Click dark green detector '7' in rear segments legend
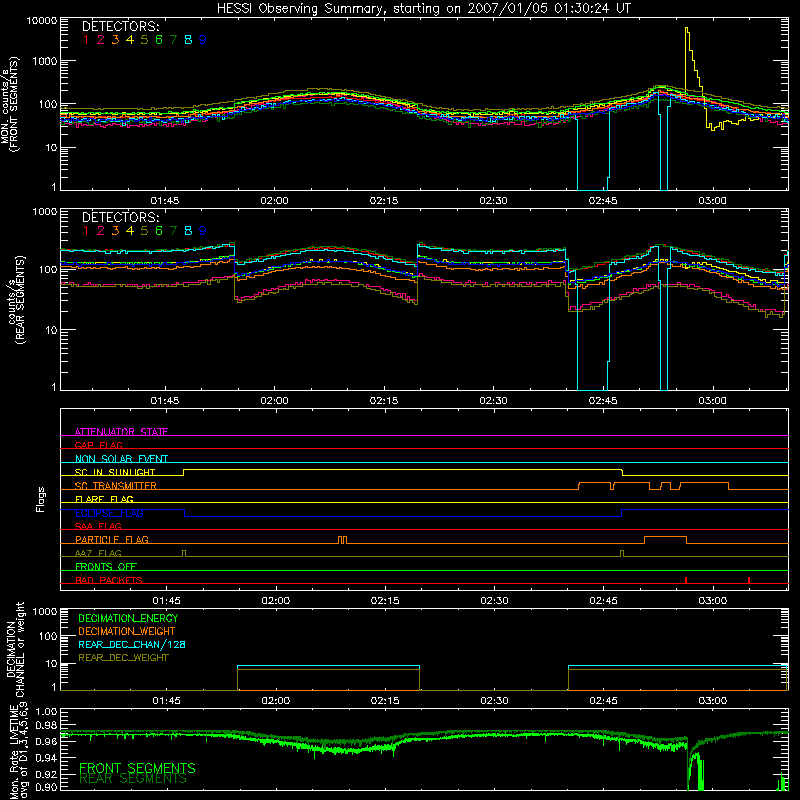 click(x=173, y=231)
